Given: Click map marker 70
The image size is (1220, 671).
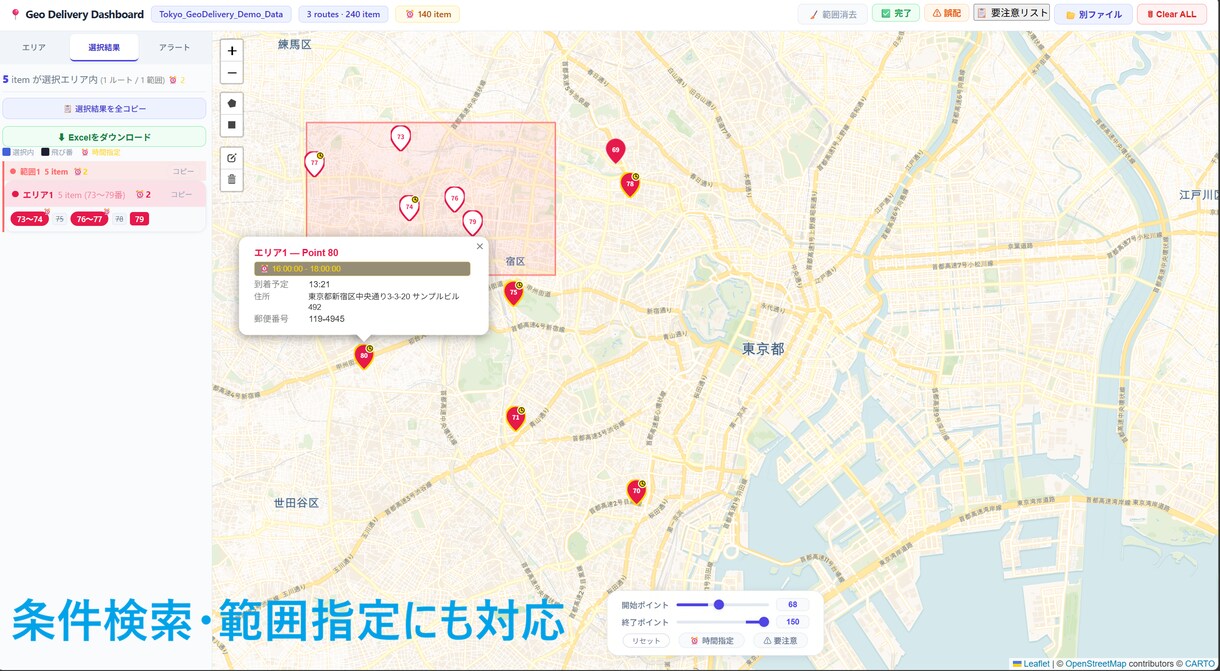Looking at the screenshot, I should (636, 492).
